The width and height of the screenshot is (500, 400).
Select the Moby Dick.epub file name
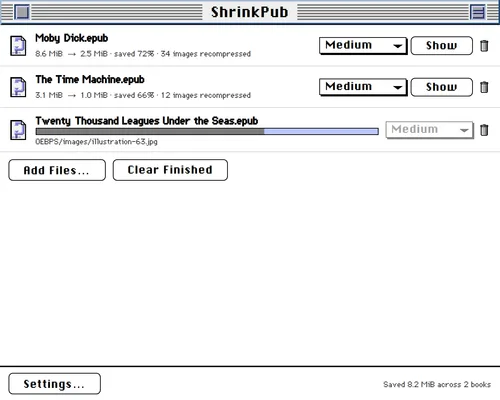pyautogui.click(x=72, y=38)
